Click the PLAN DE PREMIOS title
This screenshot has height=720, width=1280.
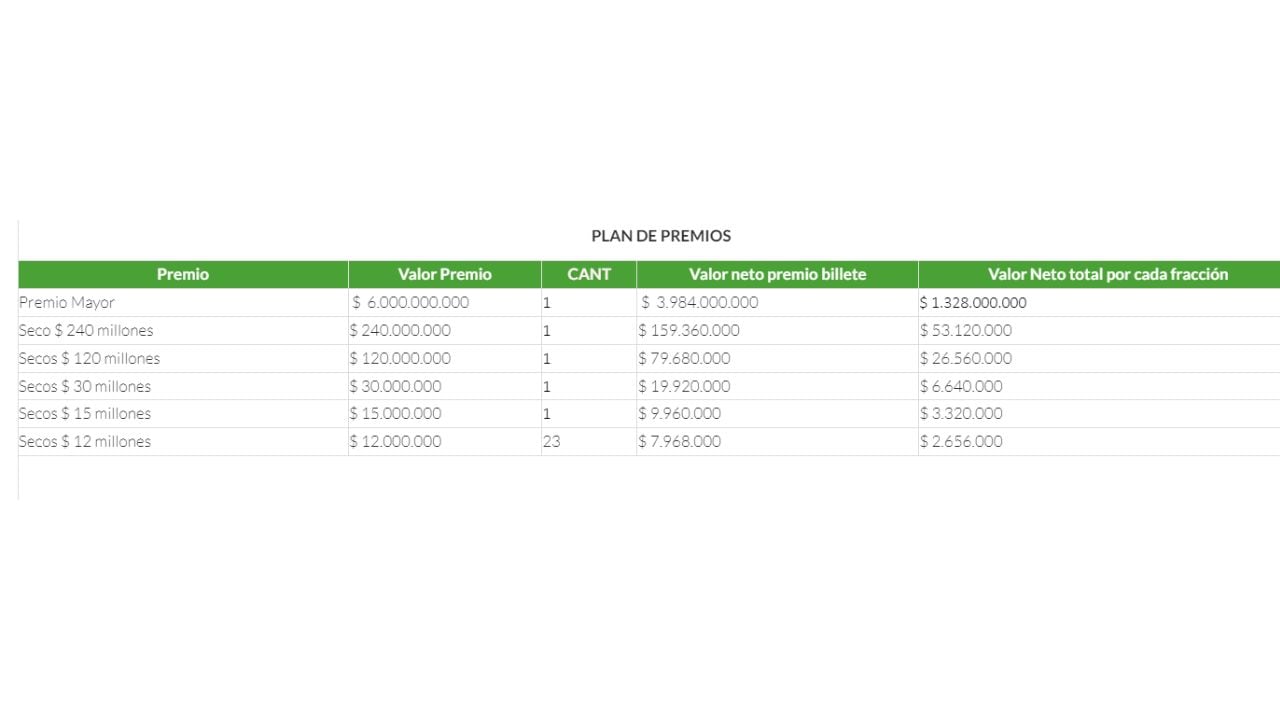(x=661, y=236)
